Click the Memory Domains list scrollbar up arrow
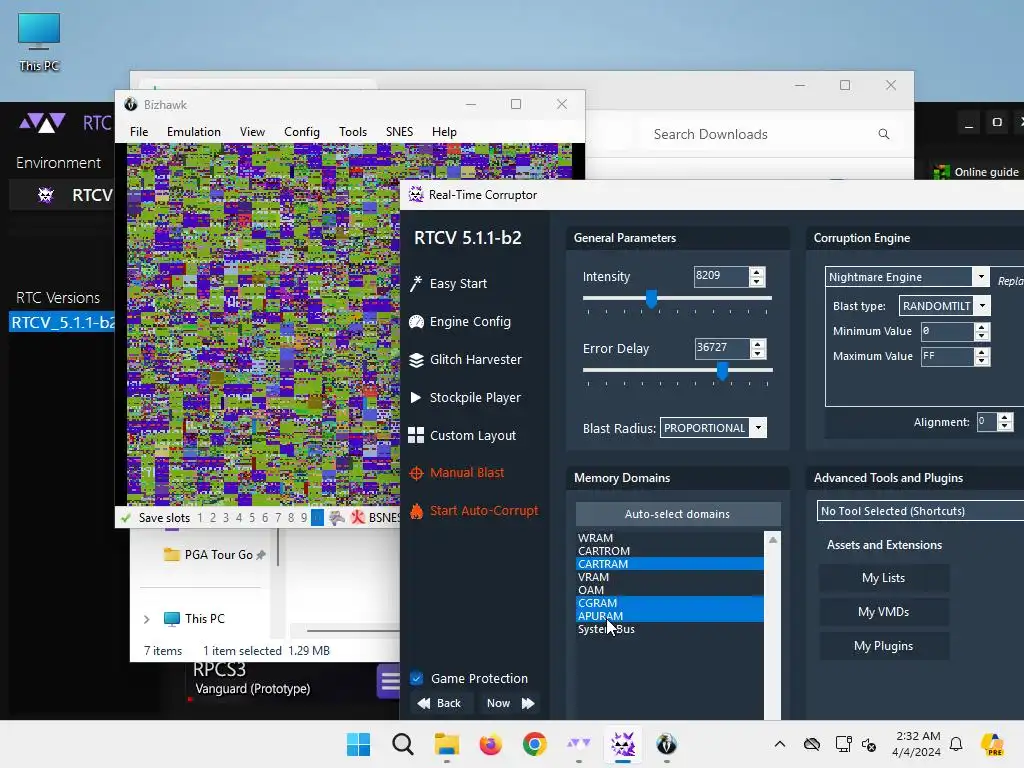The image size is (1024, 768). click(x=773, y=540)
